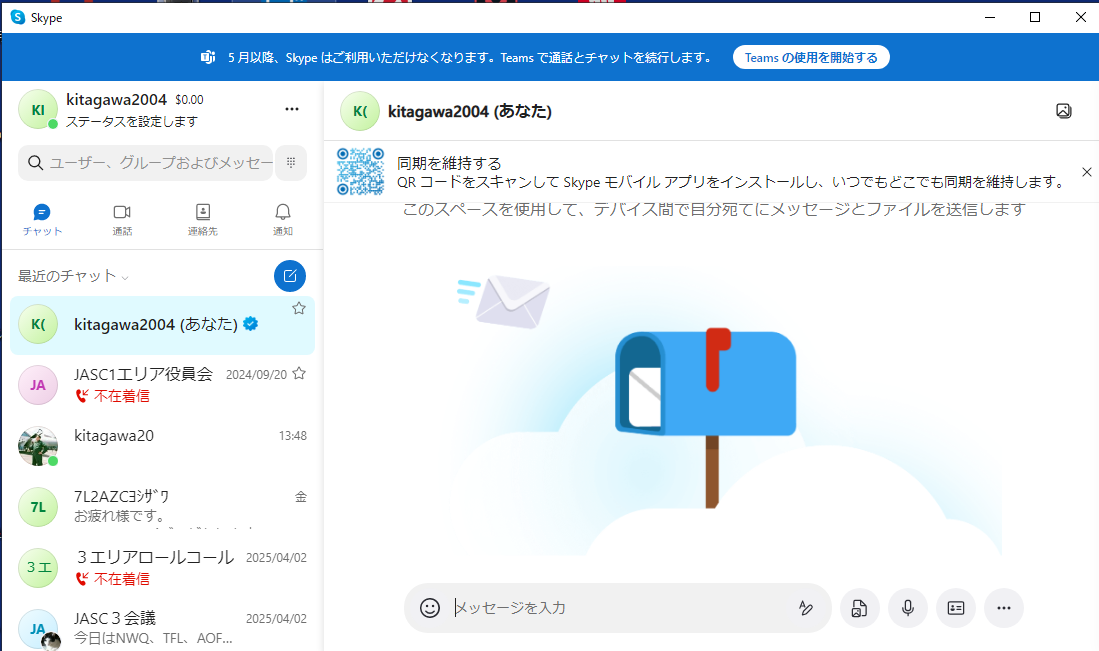Click the 13:48 timestamp
Screen dimensions: 1099x651
[x=293, y=436]
